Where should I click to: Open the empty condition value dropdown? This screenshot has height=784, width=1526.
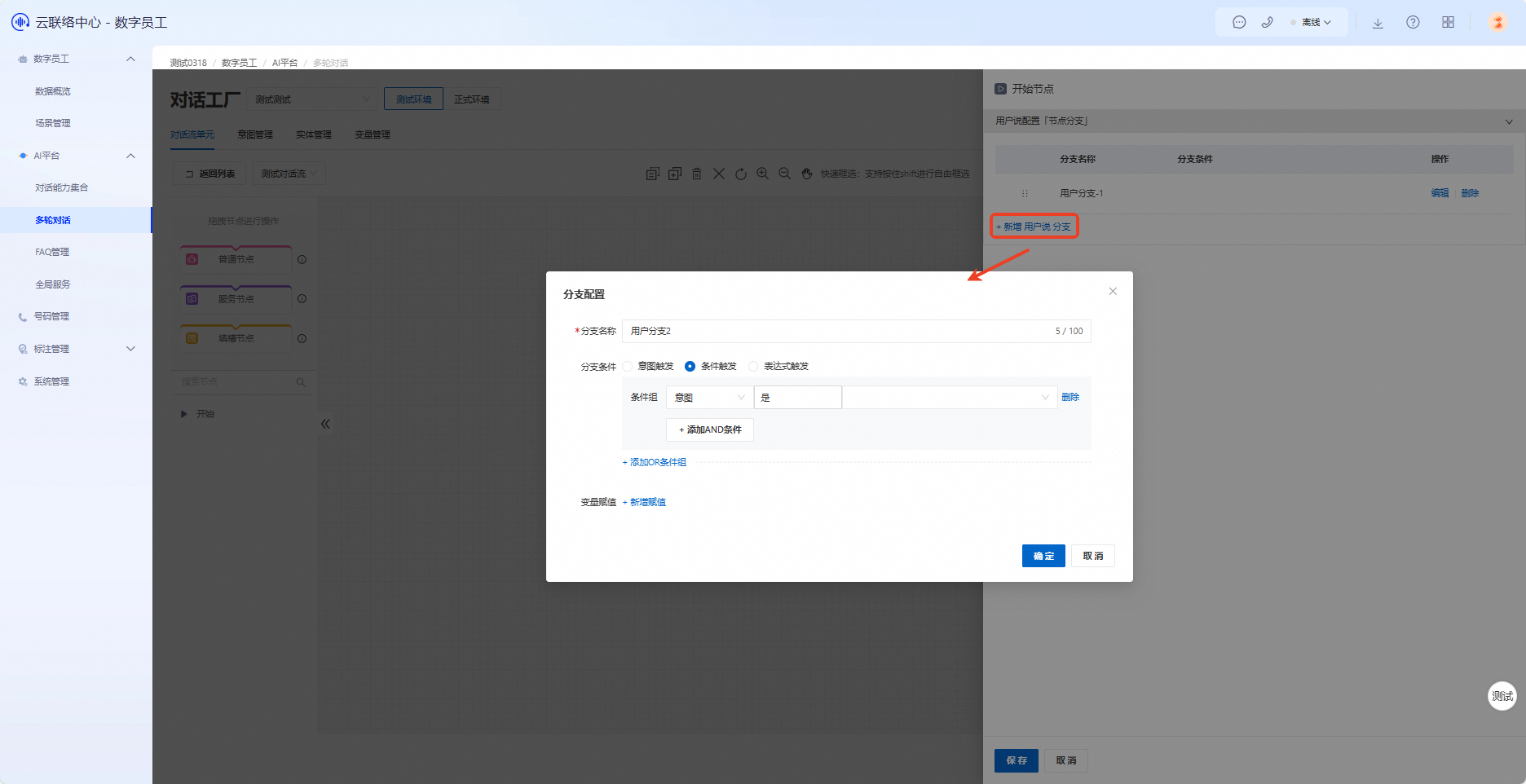(950, 398)
